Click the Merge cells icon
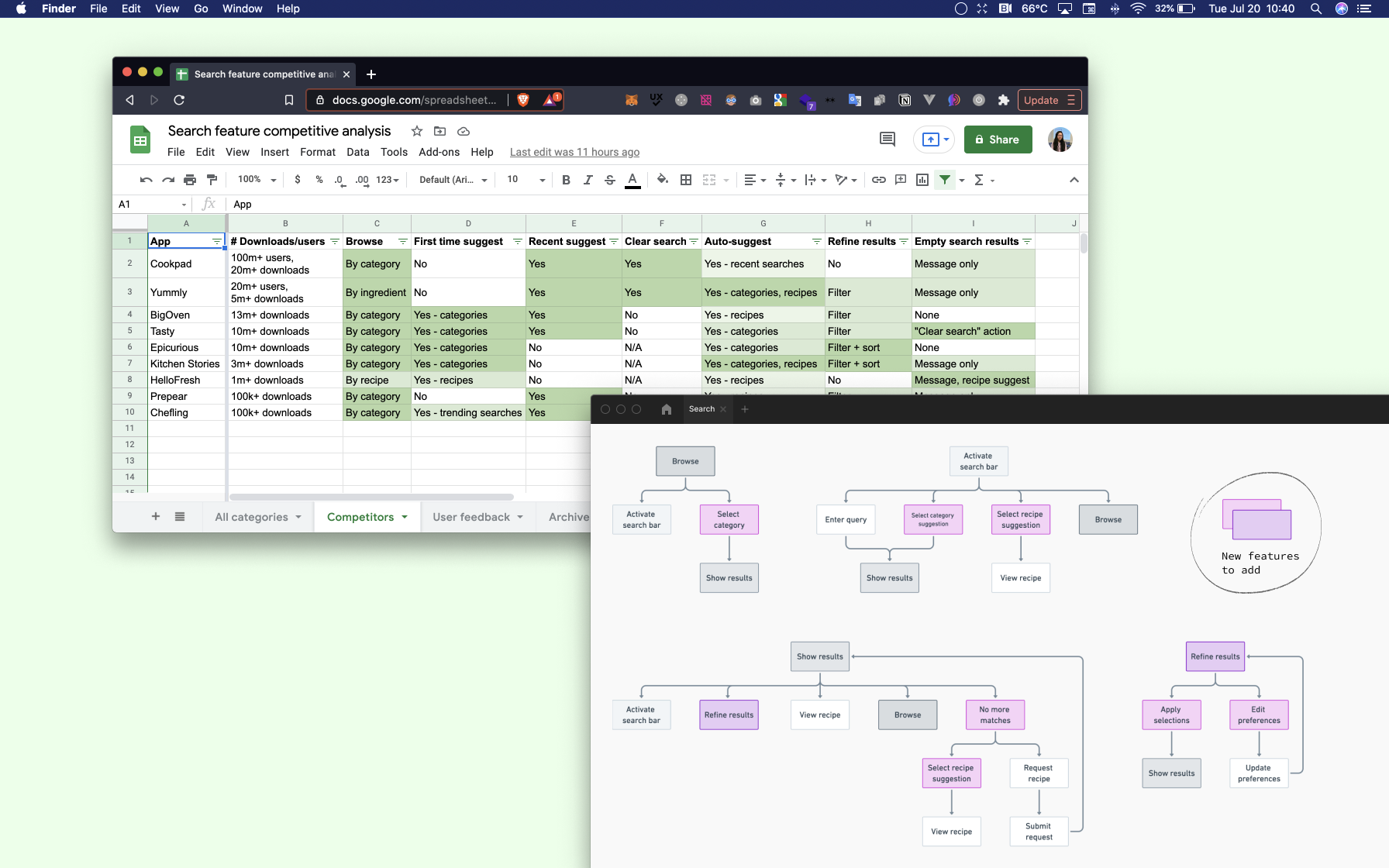This screenshot has width=1389, height=868. tap(709, 180)
